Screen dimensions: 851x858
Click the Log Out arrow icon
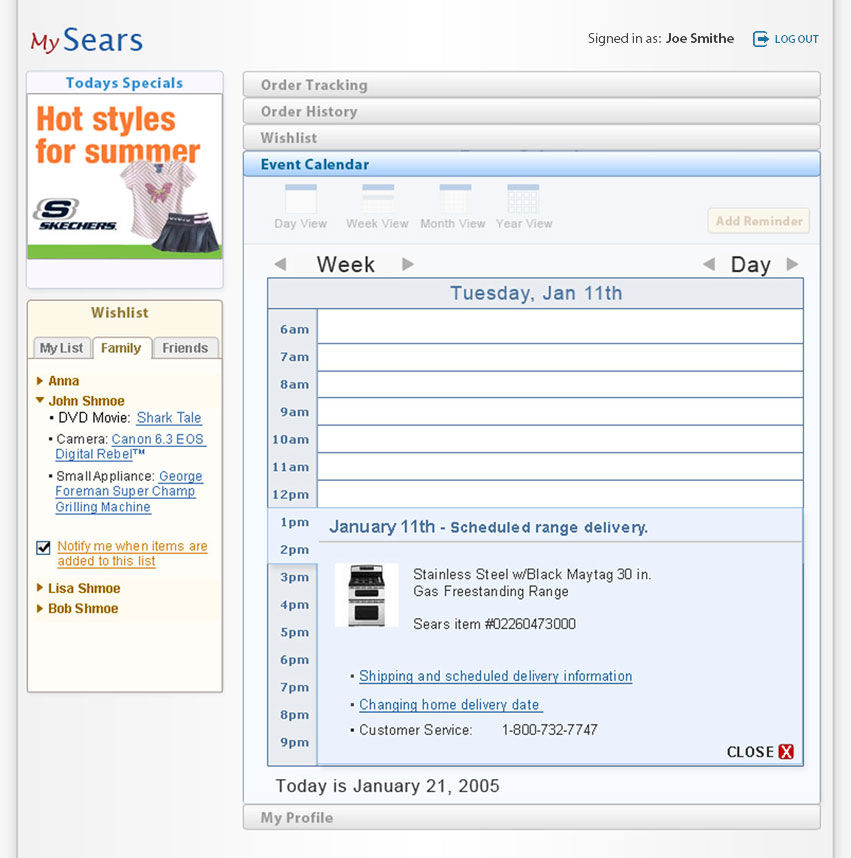[x=759, y=39]
